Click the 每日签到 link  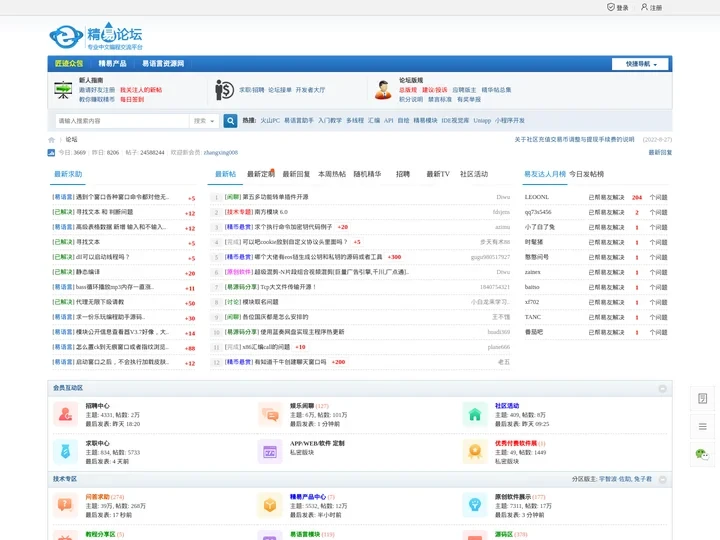tap(132, 99)
